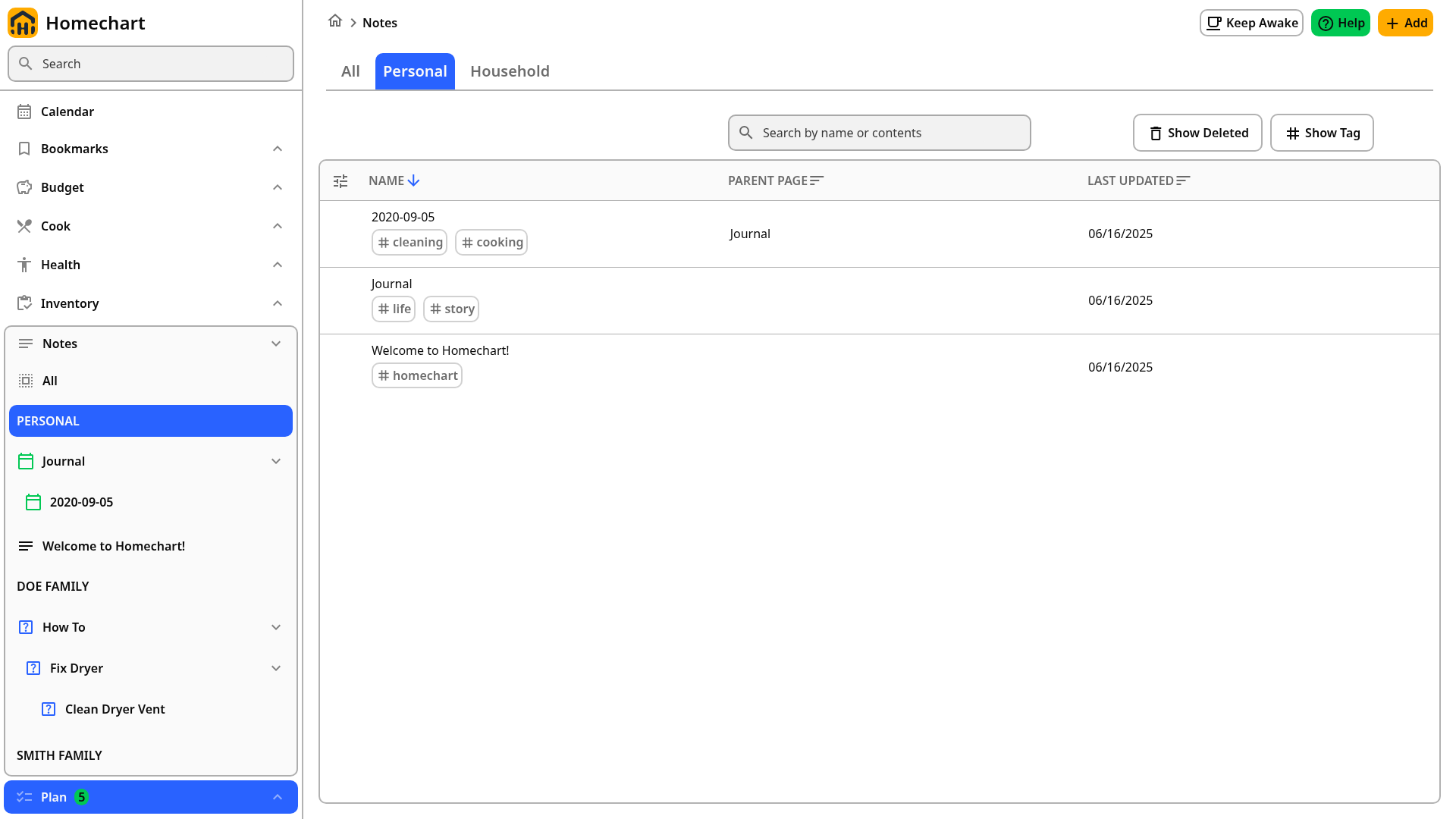
Task: Expand the Bookmarks sidebar section
Action: (x=278, y=149)
